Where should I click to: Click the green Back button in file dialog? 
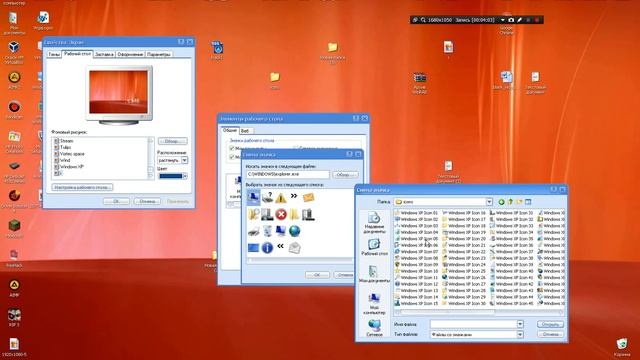tap(501, 202)
